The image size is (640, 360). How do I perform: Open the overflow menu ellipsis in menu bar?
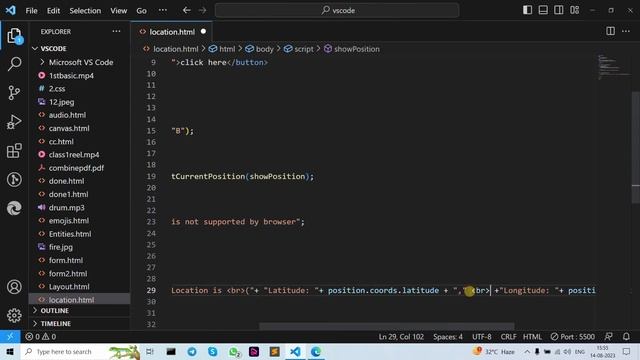(x=162, y=10)
